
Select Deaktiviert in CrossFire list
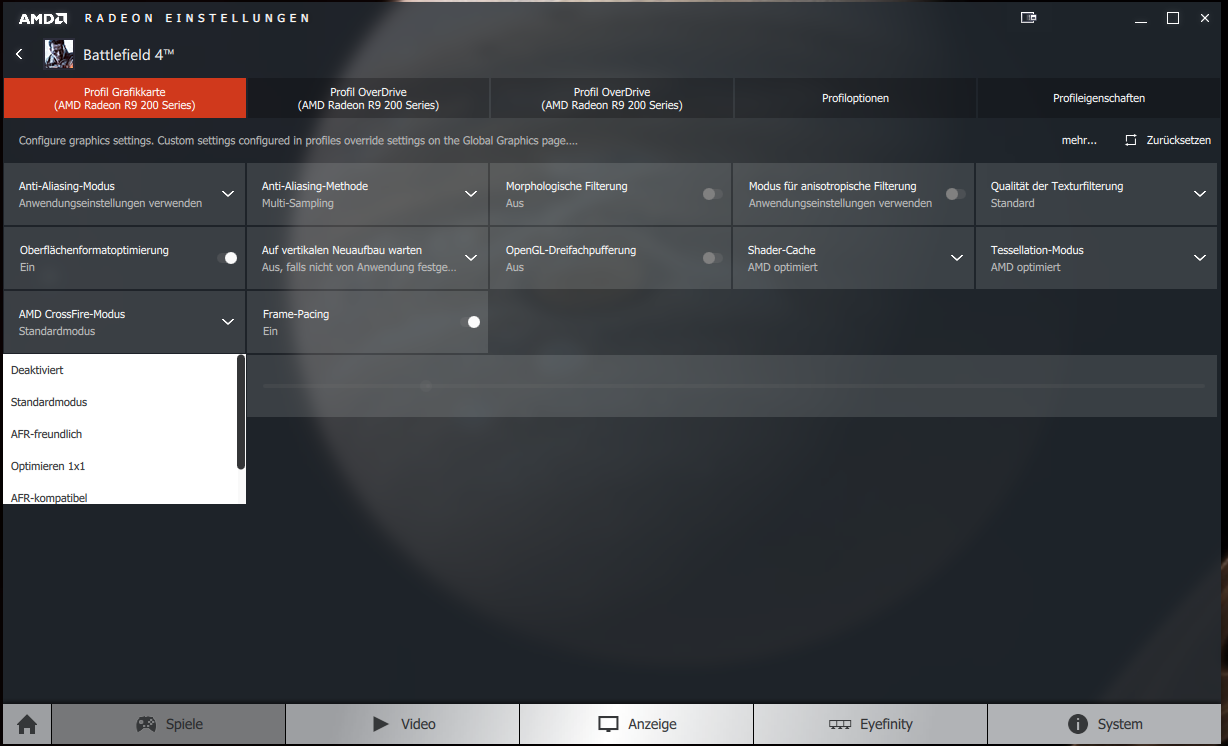(x=120, y=370)
